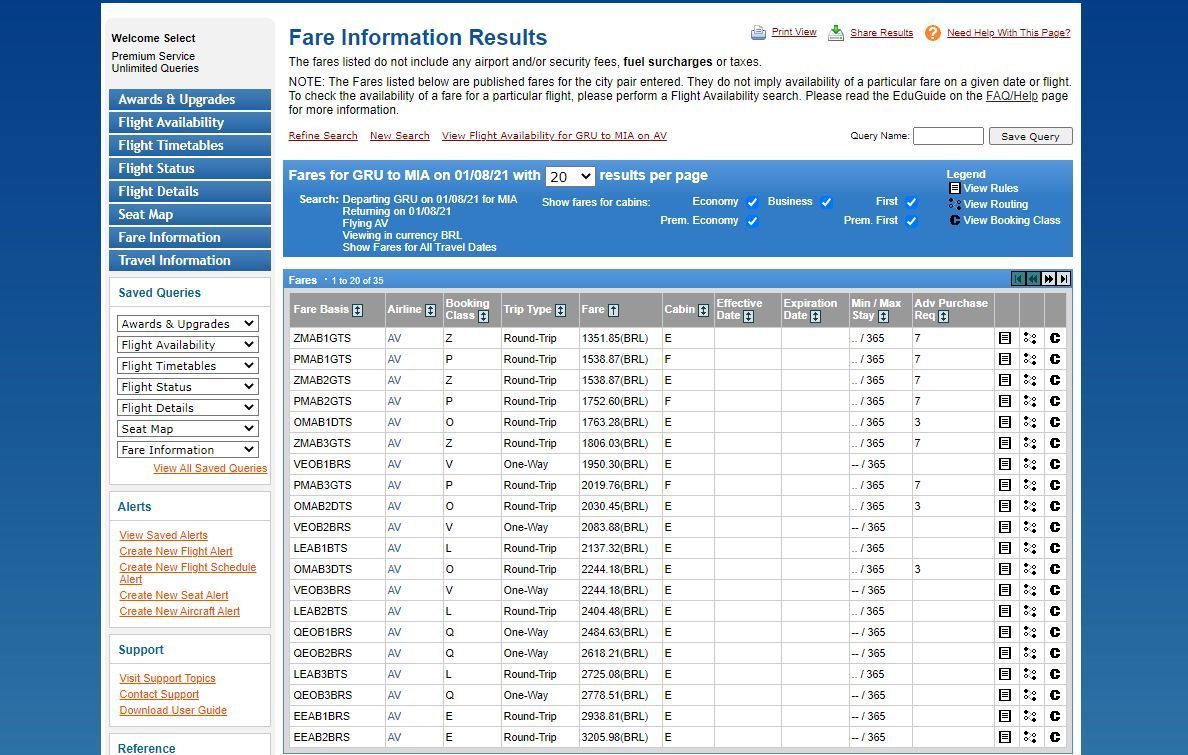View rules for ZMAB1GTS fare
The image size is (1188, 755).
click(1005, 338)
